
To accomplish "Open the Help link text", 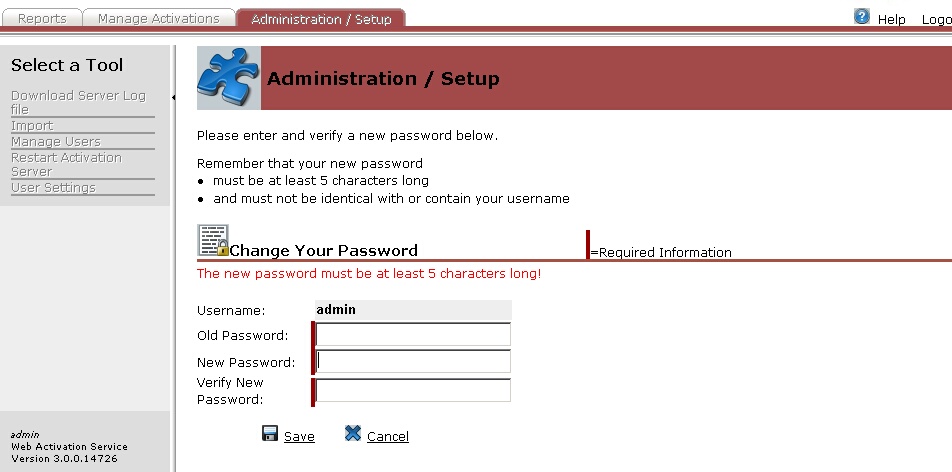I will click(x=891, y=19).
